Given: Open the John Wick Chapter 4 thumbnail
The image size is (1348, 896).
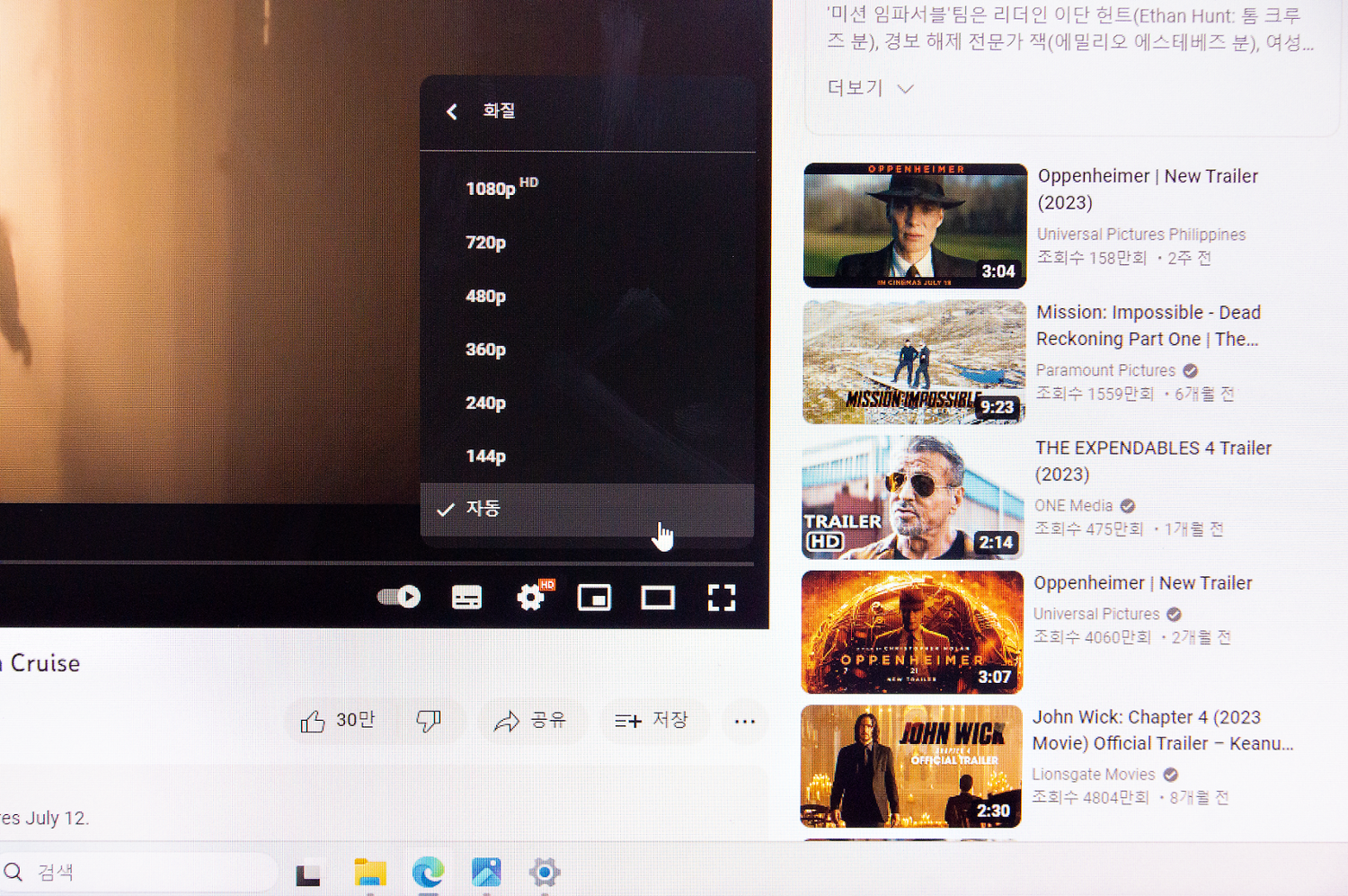Looking at the screenshot, I should tap(911, 766).
